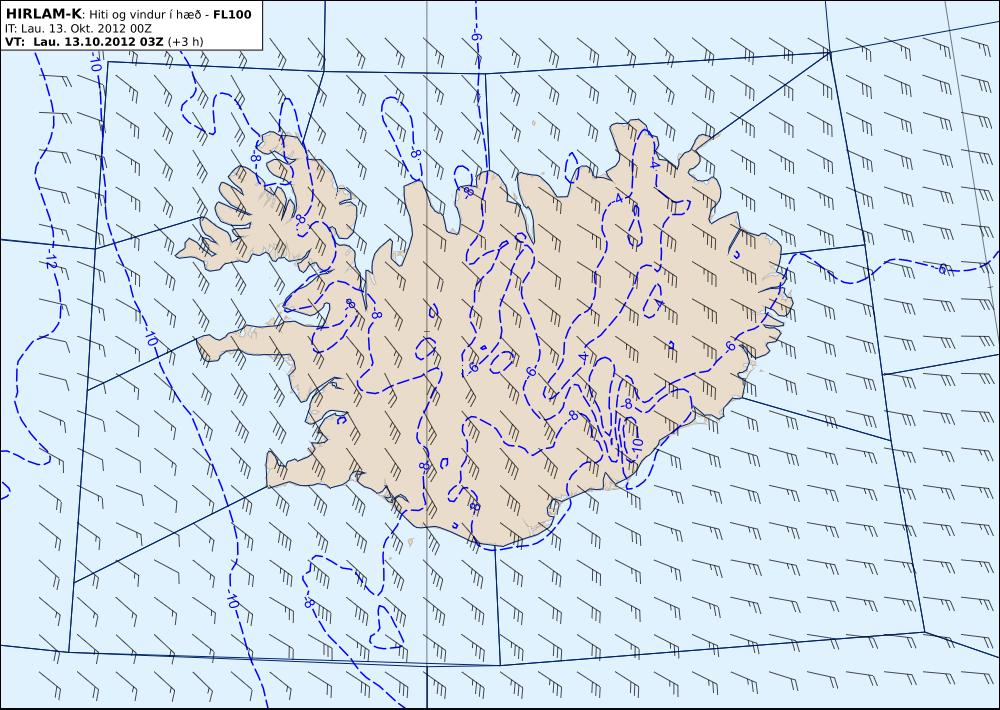Click the "FL100" flight level label
Viewport: 1000px width, 710px height.
[232, 14]
